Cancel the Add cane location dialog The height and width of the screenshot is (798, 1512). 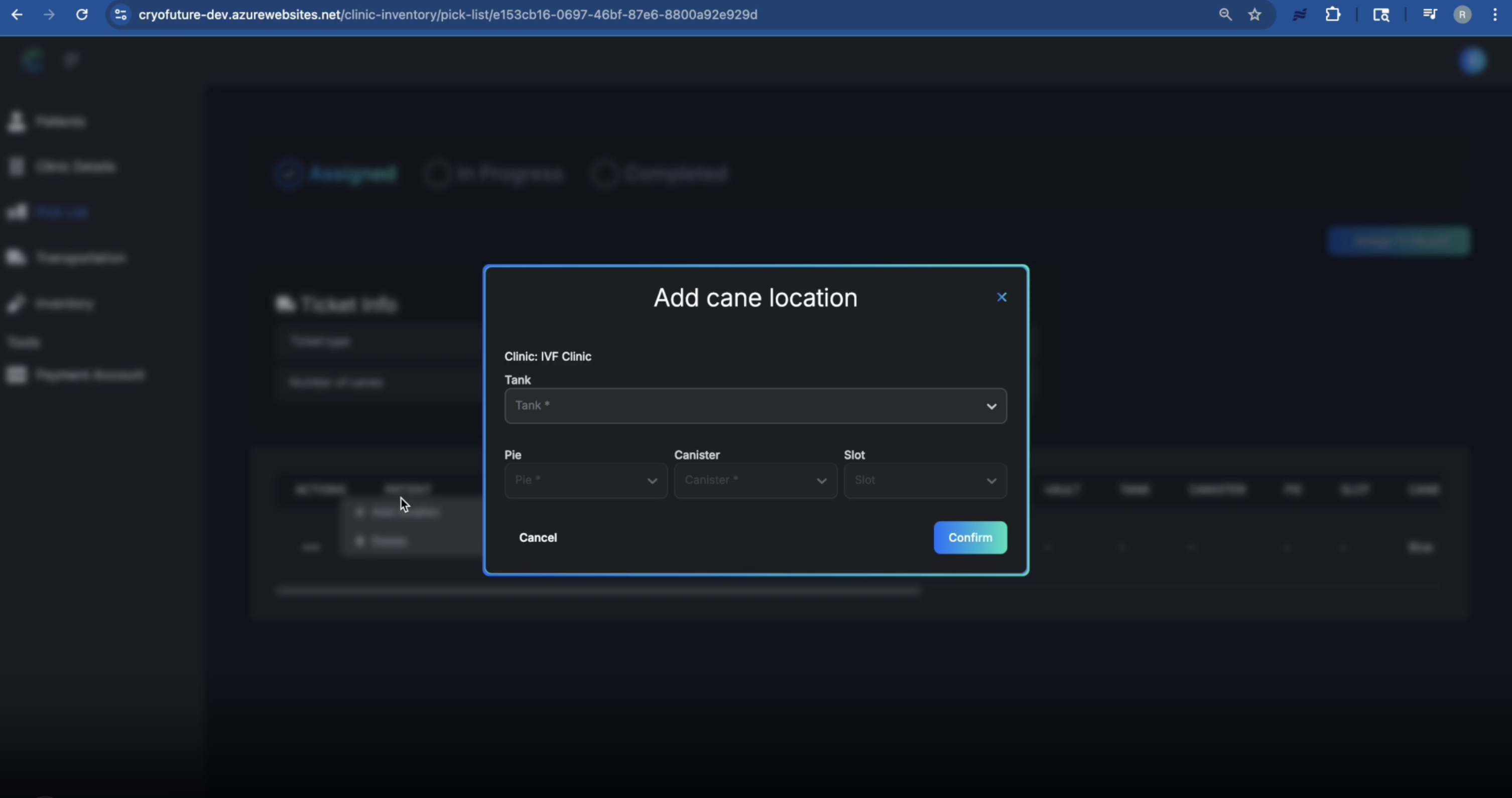[x=537, y=537]
